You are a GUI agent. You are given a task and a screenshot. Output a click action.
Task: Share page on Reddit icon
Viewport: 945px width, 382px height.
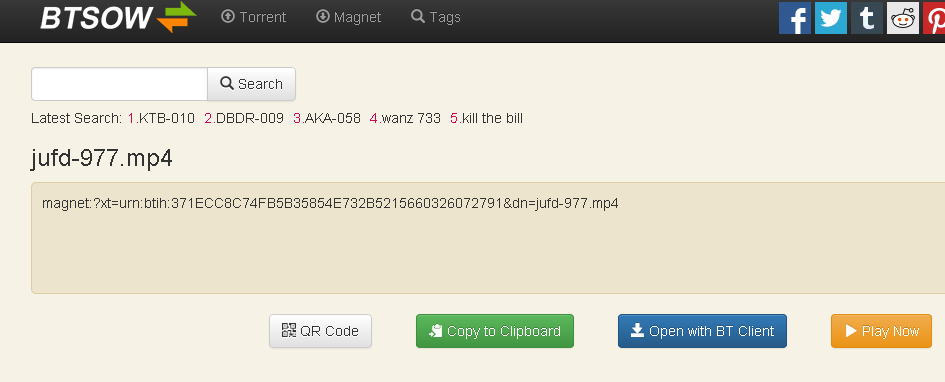tap(903, 18)
